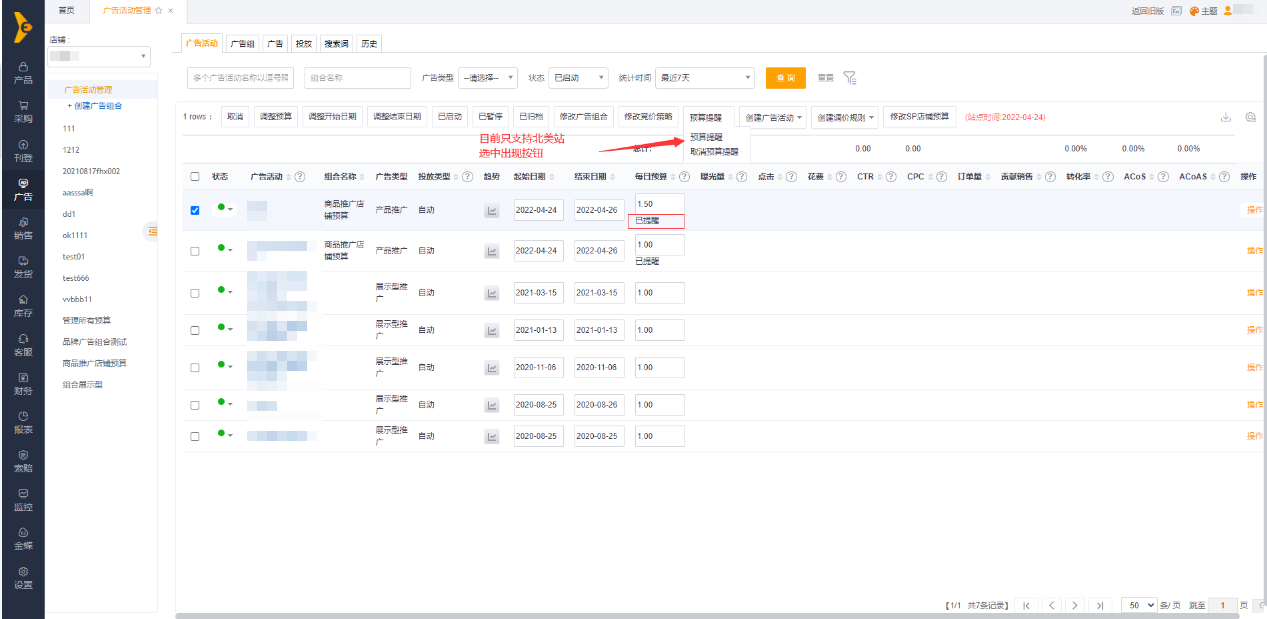Image resolution: width=1267 pixels, height=619 pixels.
Task: Open the 监控 monitoring section
Action: (22, 499)
